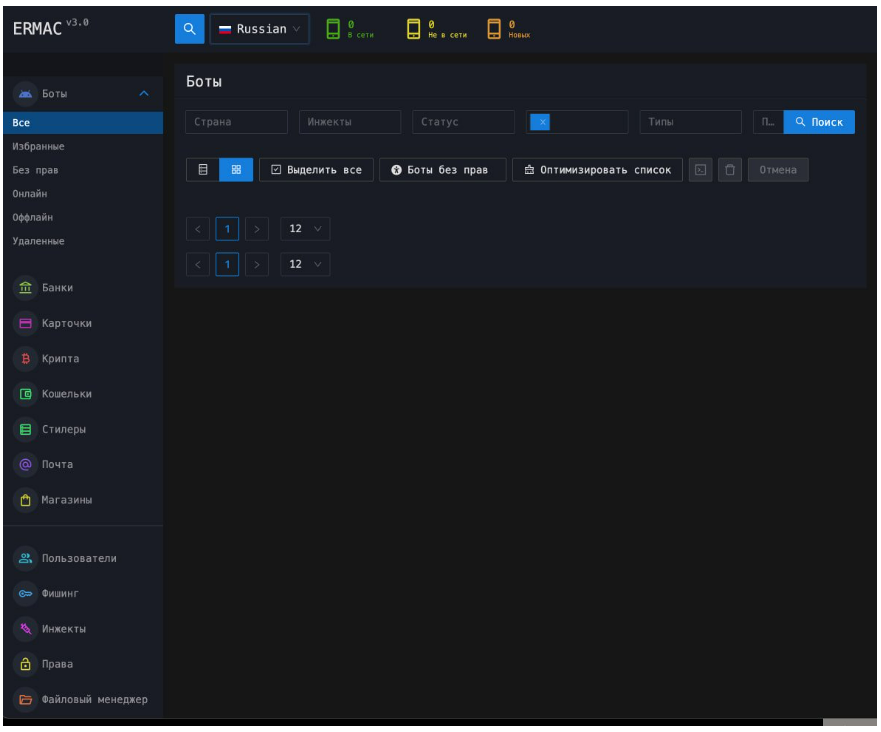Open the Крипта bitcoin icon
Viewport: 881px width, 732px height.
(25, 358)
